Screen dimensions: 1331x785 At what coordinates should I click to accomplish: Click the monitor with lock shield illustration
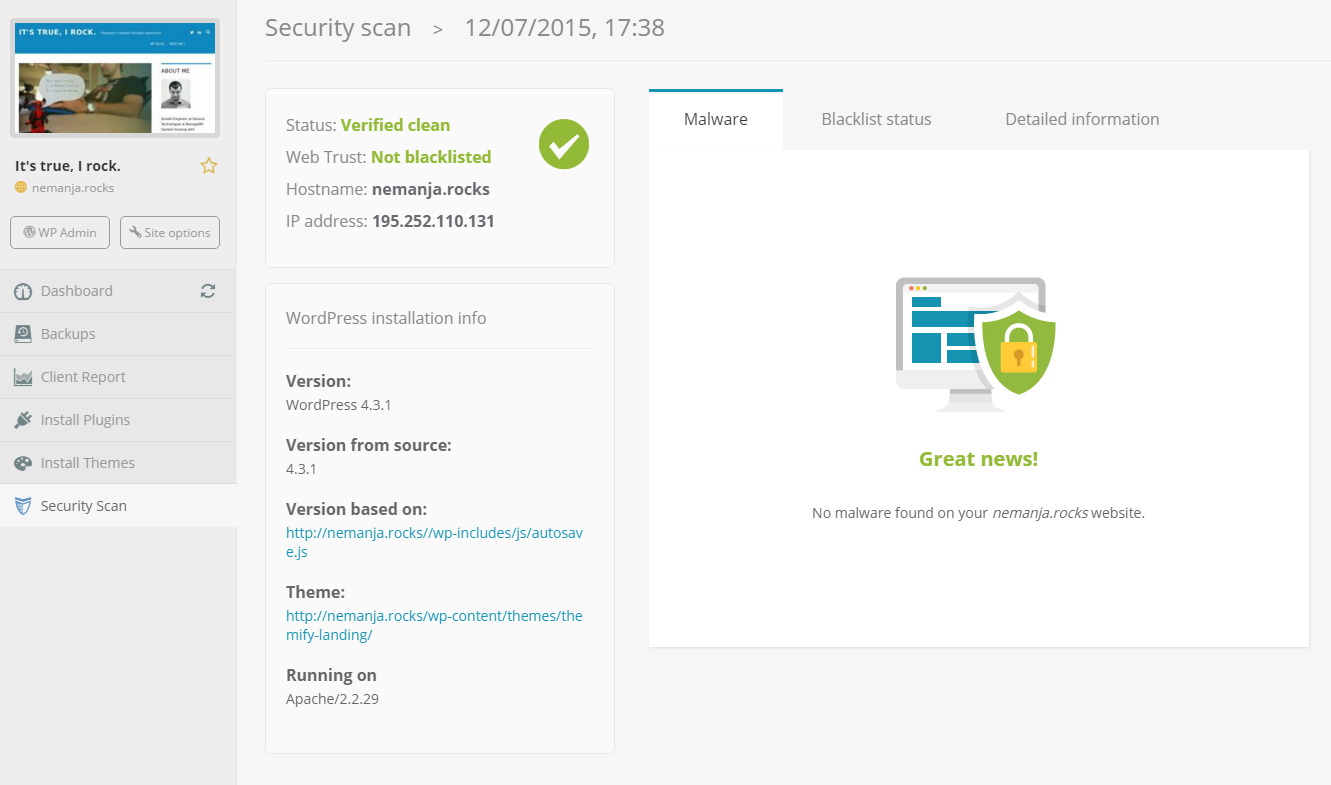(975, 343)
